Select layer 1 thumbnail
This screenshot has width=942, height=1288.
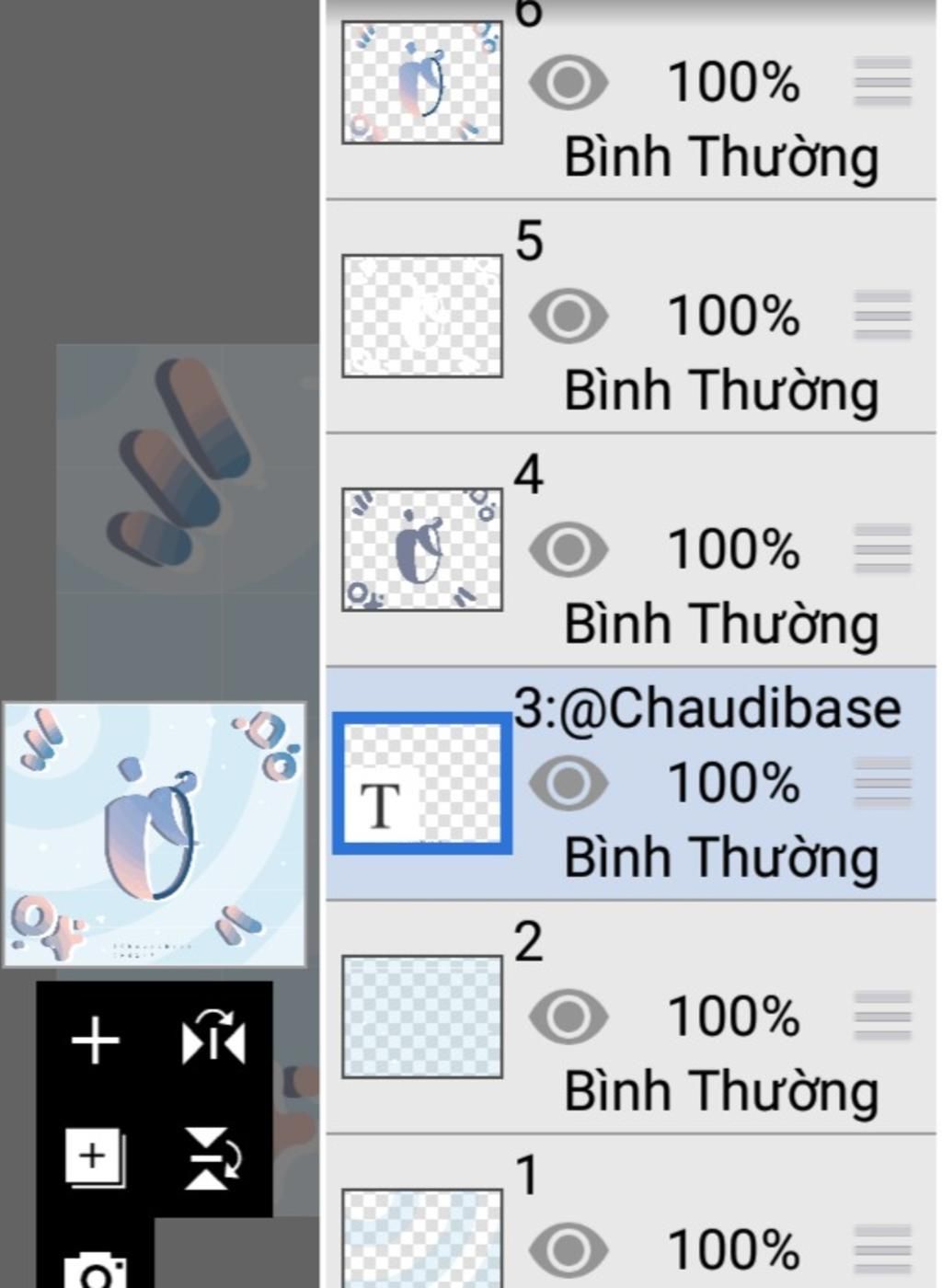422,1238
